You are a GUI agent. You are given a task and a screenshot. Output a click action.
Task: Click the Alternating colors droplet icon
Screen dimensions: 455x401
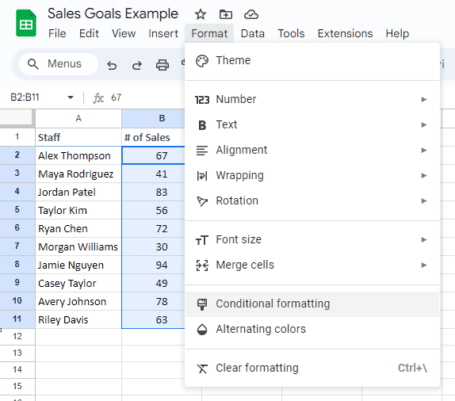pyautogui.click(x=202, y=329)
